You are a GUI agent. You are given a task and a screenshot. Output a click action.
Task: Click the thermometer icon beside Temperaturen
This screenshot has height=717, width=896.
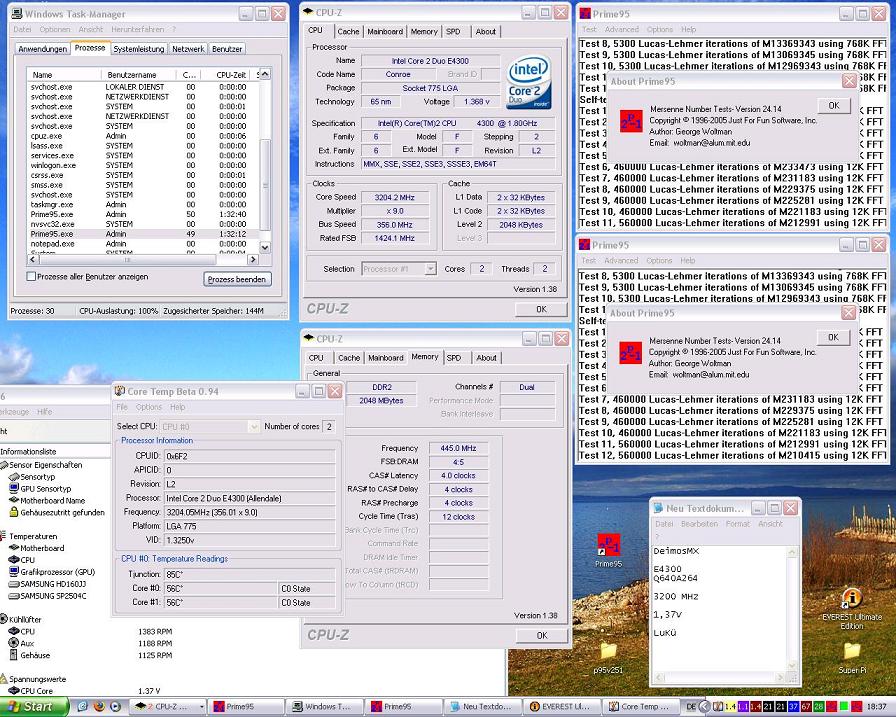(x=3, y=536)
